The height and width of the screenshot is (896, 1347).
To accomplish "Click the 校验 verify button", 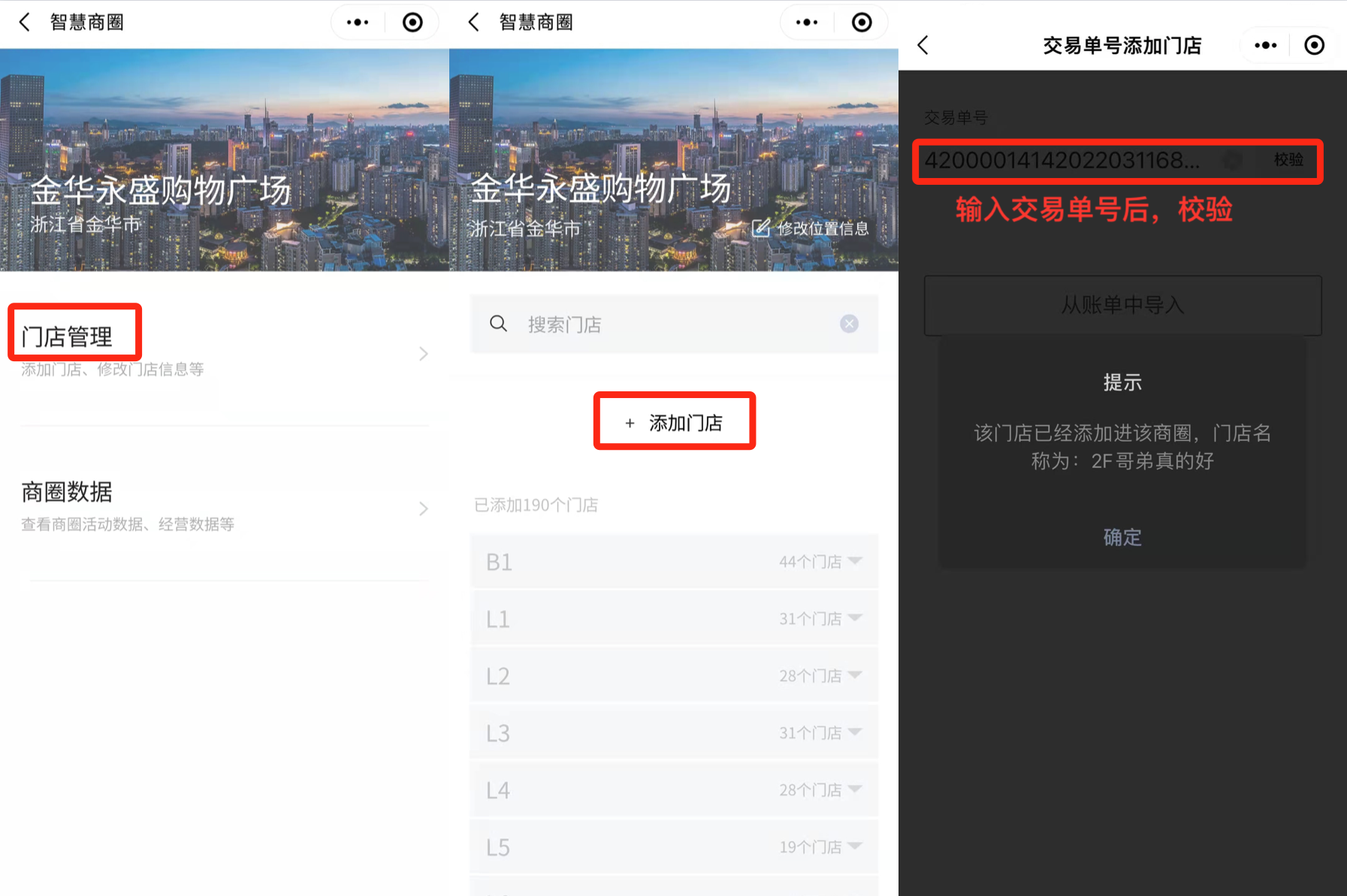I will (1288, 160).
